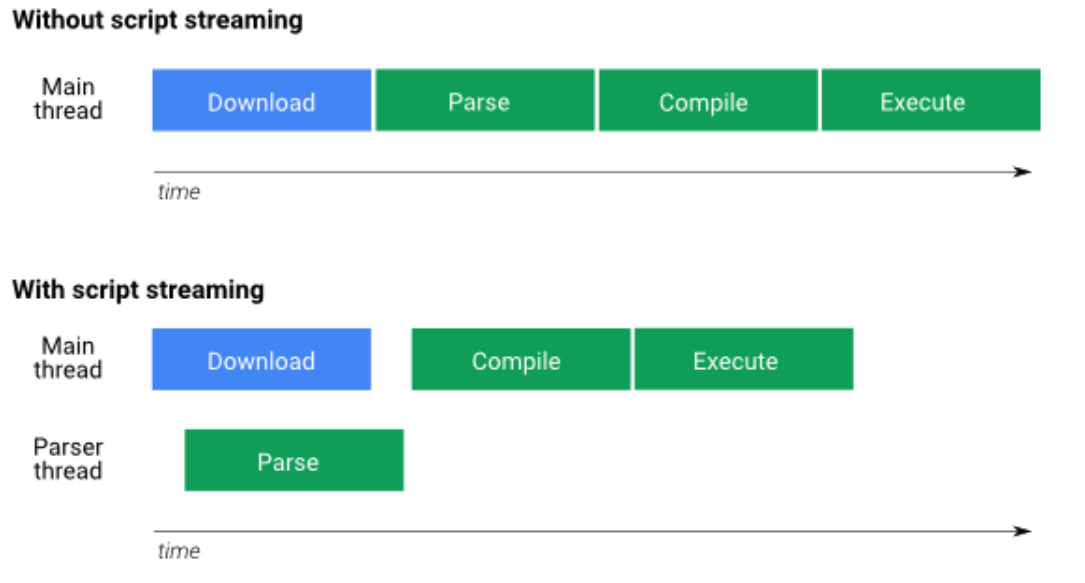Click the "time" label under the first timeline
This screenshot has width=1085, height=583.
[x=178, y=192]
